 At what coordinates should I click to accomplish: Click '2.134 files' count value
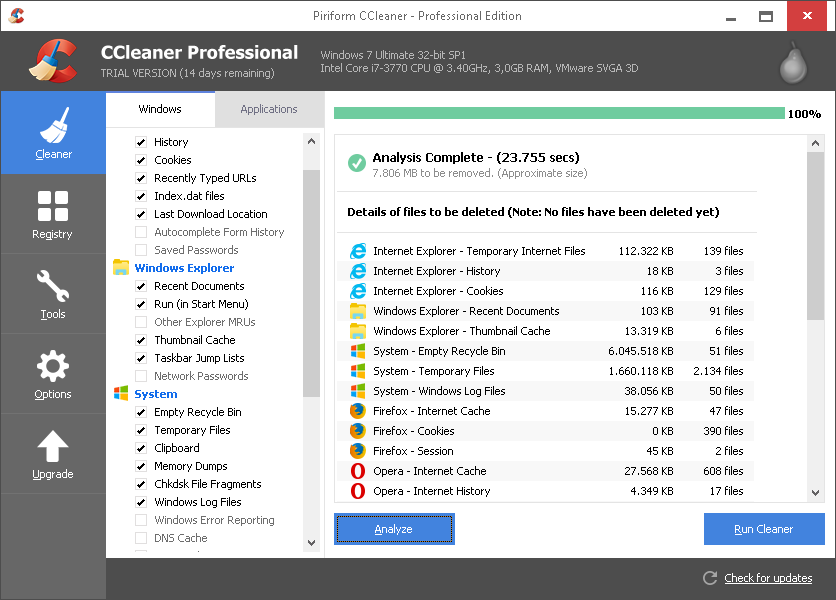[718, 371]
